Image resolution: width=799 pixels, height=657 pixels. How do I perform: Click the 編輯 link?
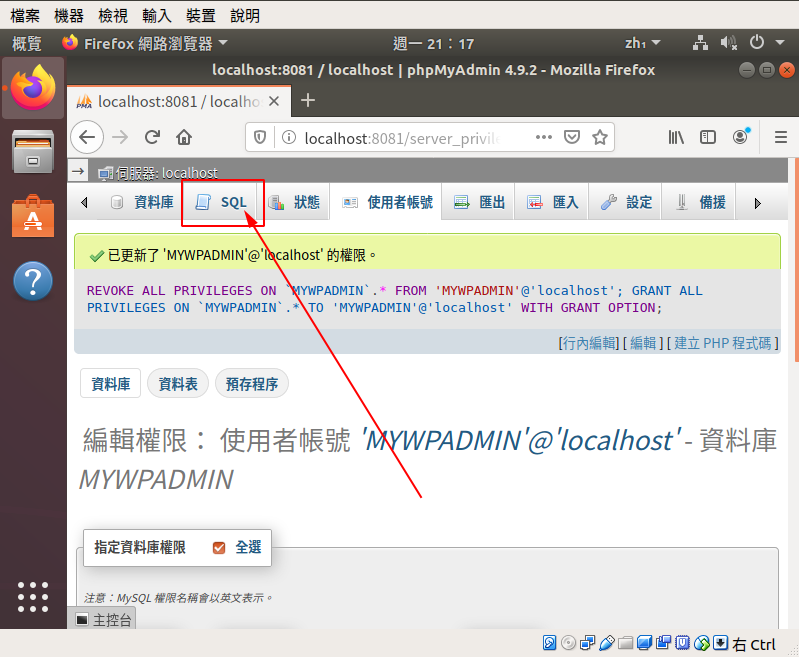(643, 343)
